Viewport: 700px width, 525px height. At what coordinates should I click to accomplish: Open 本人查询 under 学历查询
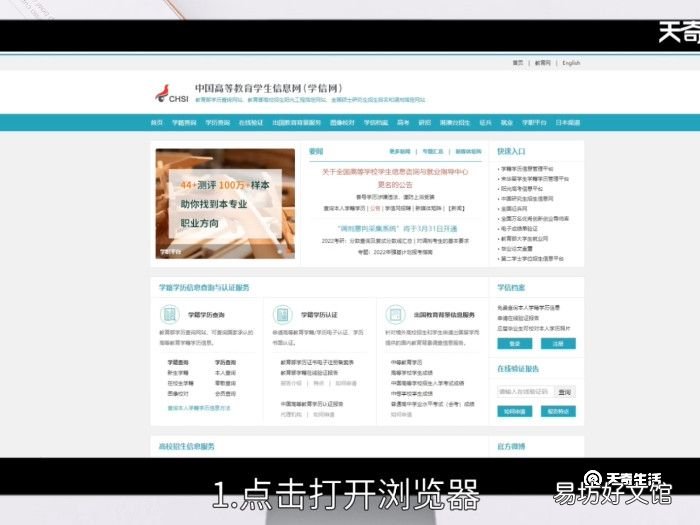(225, 373)
